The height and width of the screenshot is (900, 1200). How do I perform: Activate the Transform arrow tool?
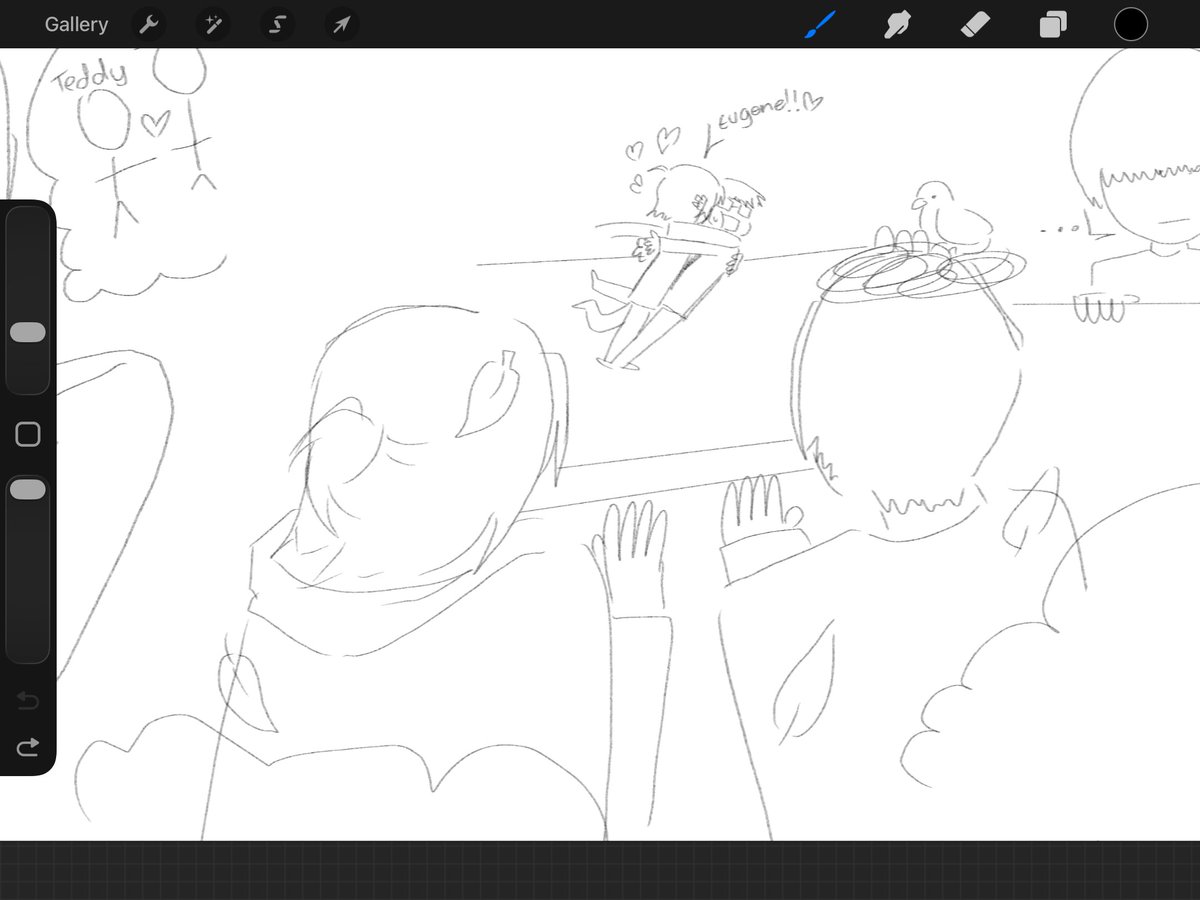click(341, 25)
